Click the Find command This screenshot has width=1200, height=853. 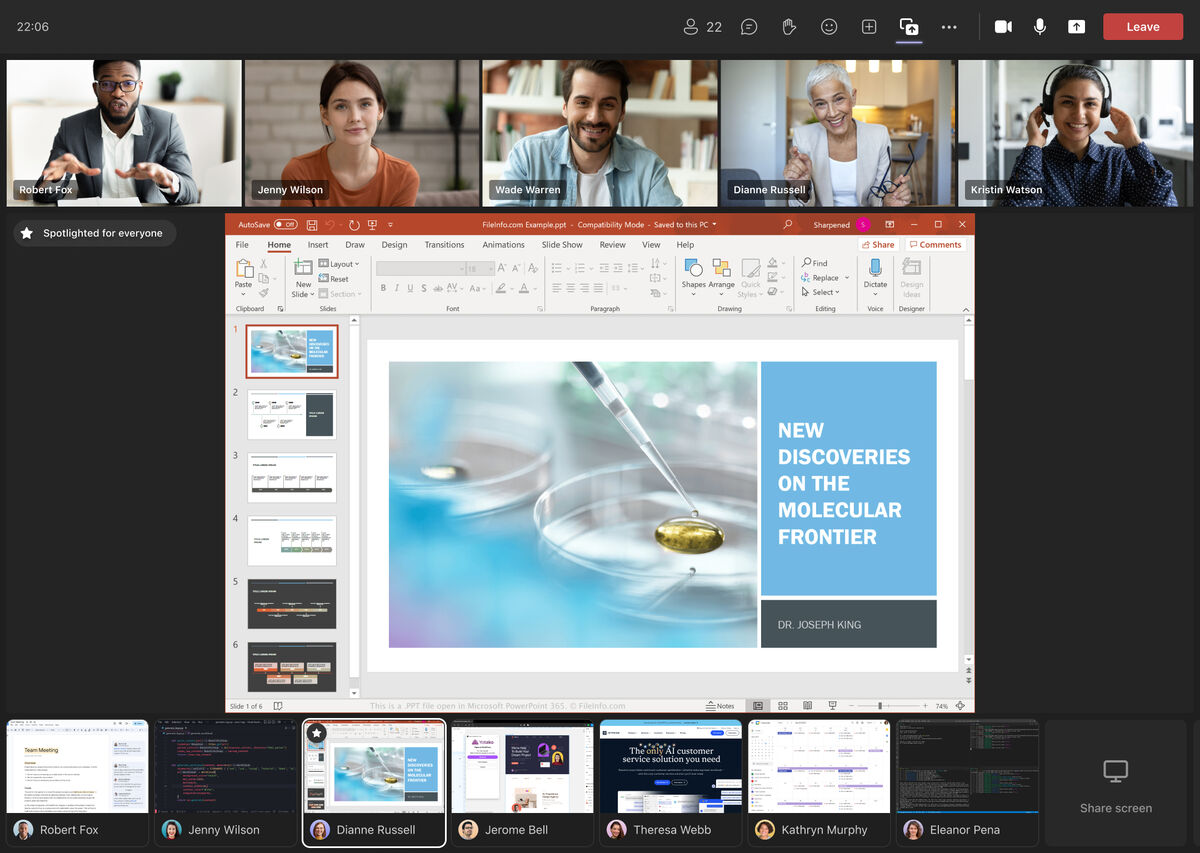[x=814, y=263]
